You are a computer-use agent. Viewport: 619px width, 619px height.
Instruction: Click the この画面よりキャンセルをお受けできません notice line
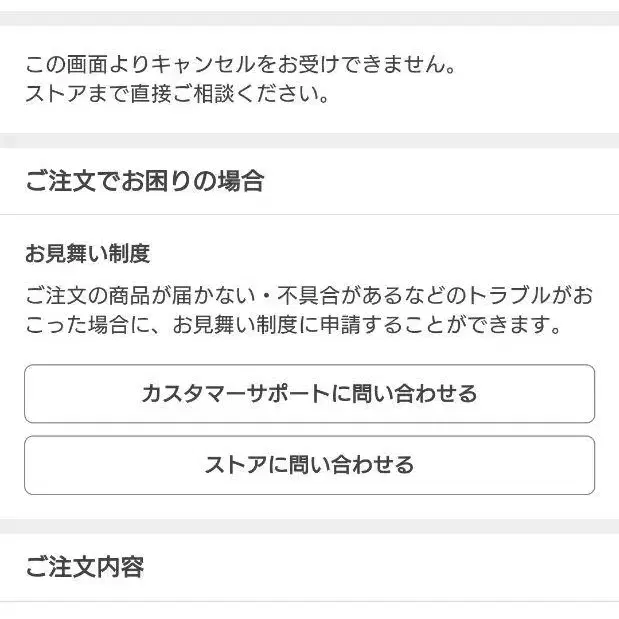[x=241, y=64]
